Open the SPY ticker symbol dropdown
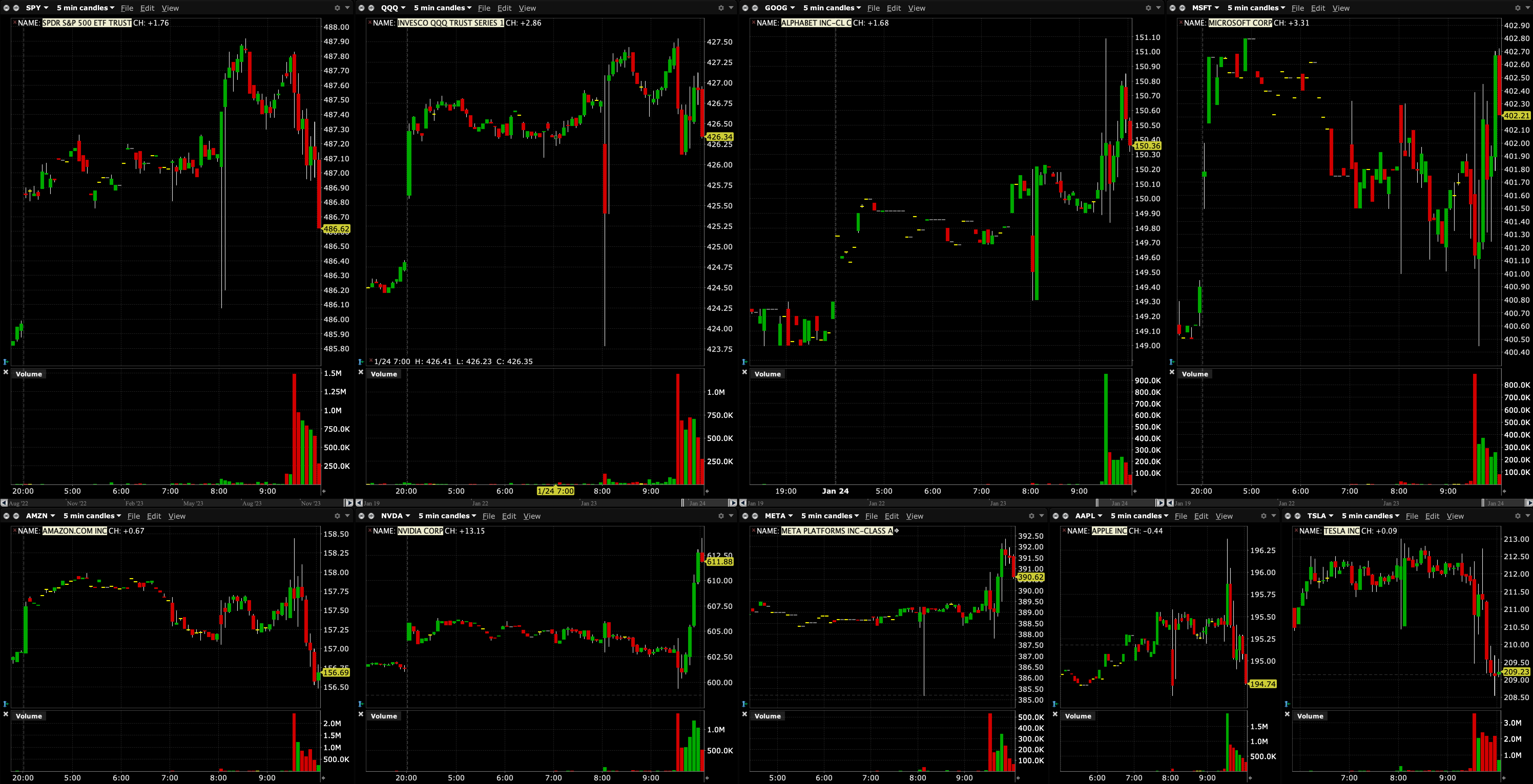The height and width of the screenshot is (784, 1533). click(37, 8)
